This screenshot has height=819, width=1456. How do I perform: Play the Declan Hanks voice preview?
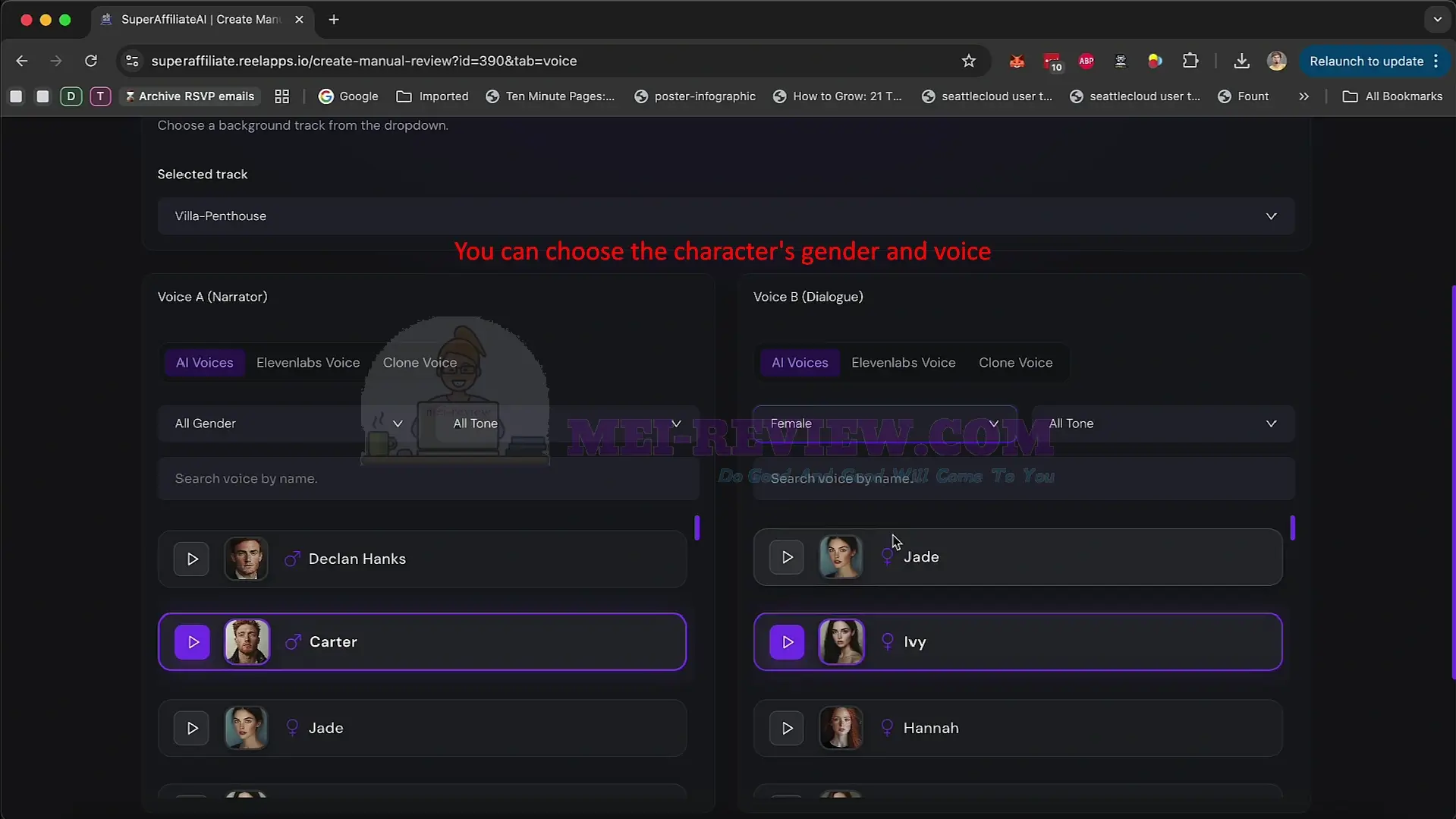191,559
